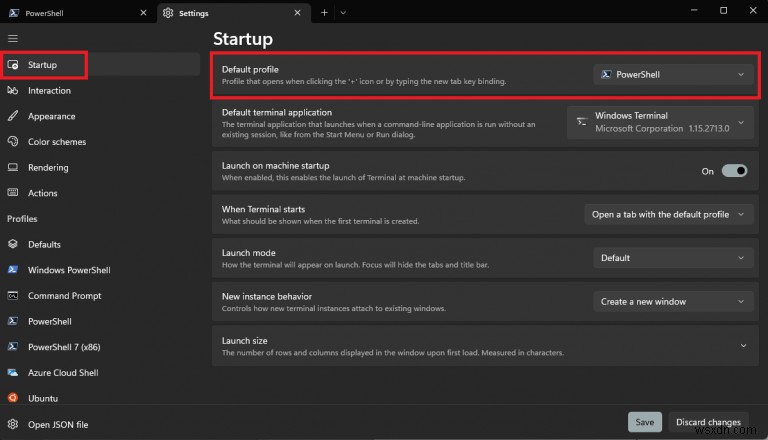This screenshot has height=440, width=768.
Task: Toggle Launch on machine startup switch
Action: pyautogui.click(x=734, y=171)
